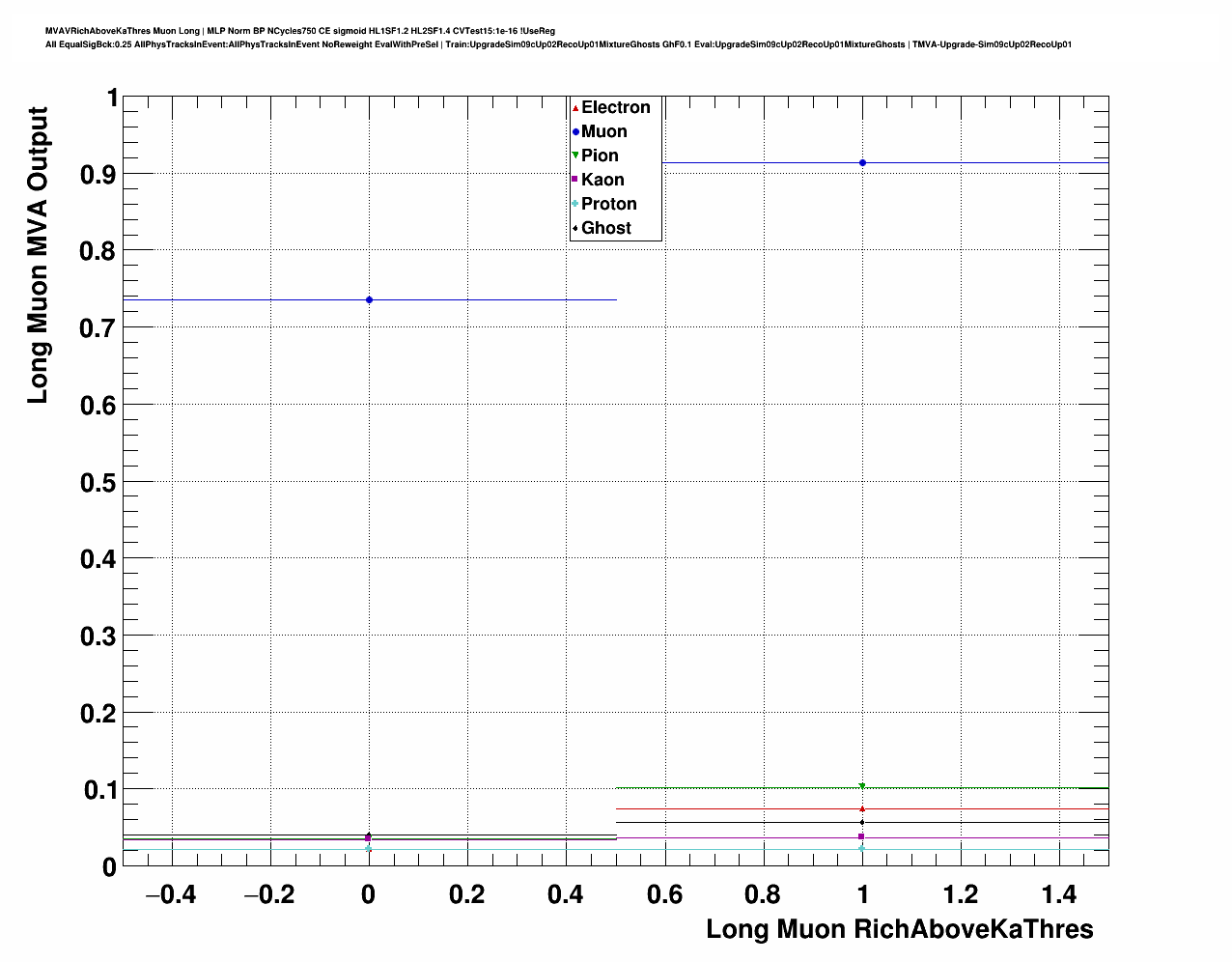Pick the green Pion marker at x=1
1232x962 pixels.
click(x=862, y=786)
